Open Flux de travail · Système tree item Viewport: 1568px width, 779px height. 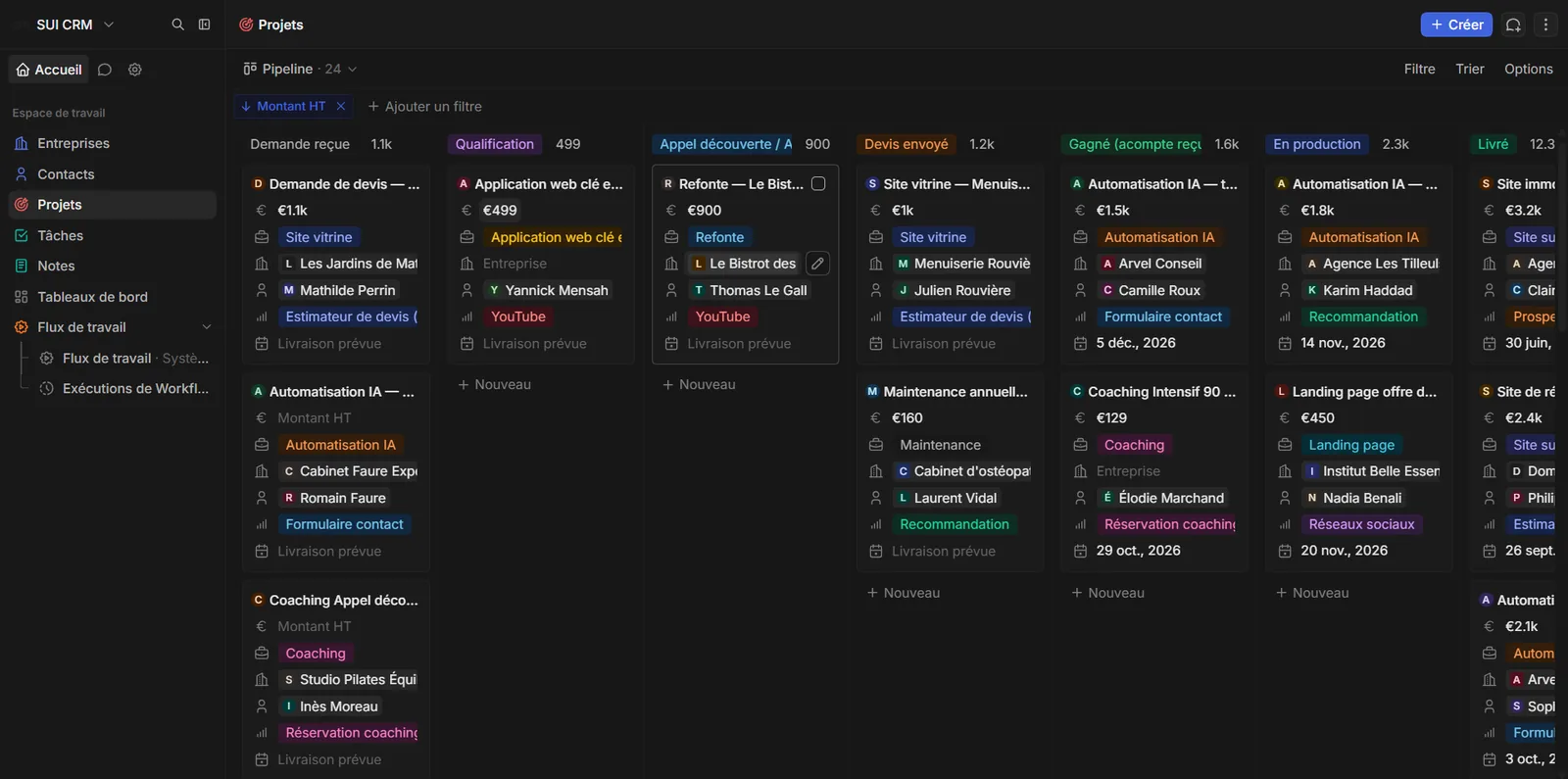123,358
